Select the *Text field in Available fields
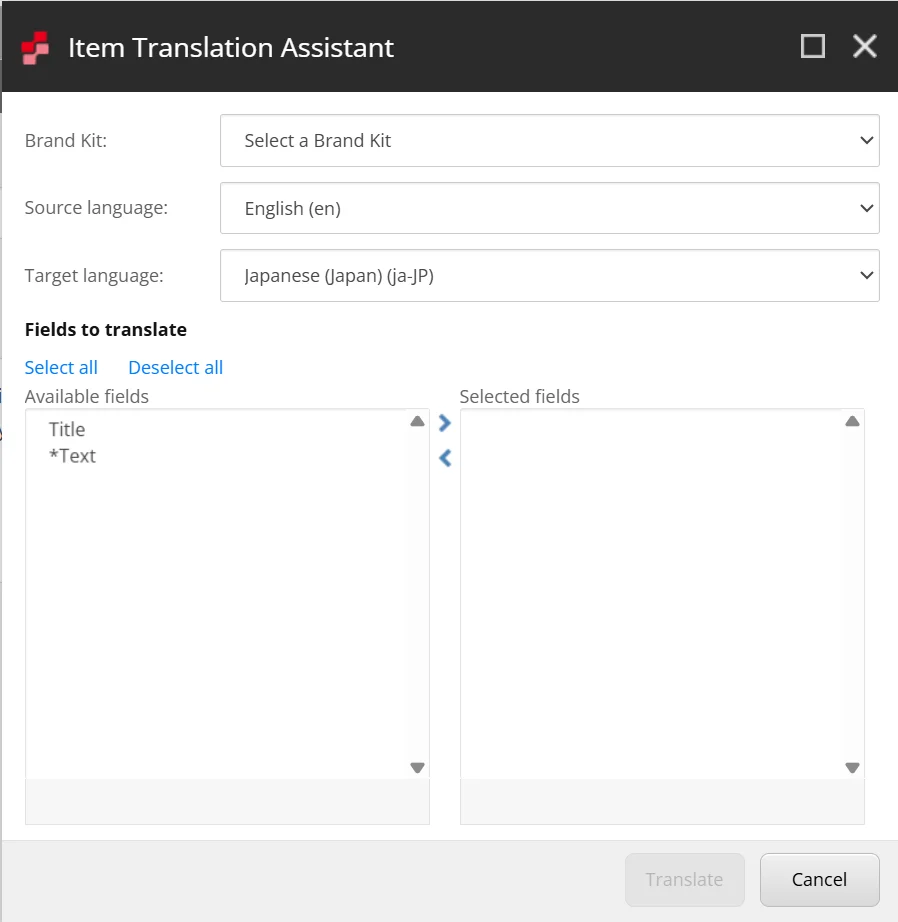898x922 pixels. click(72, 456)
